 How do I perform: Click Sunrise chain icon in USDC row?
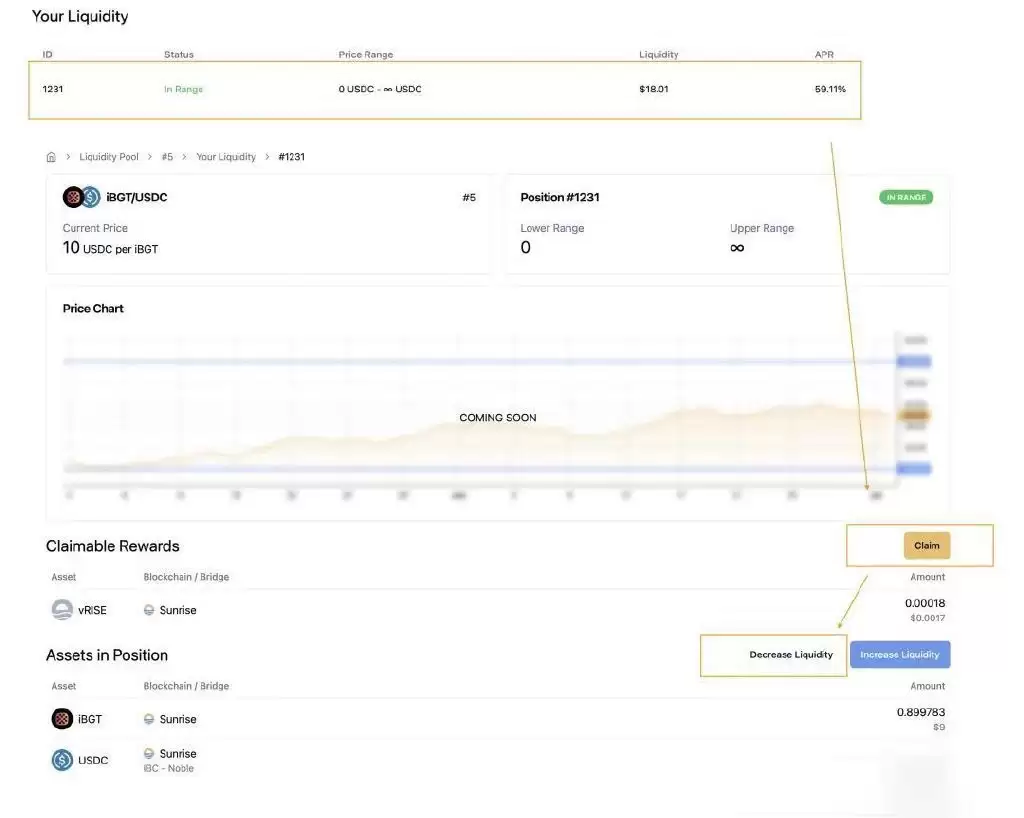point(150,753)
